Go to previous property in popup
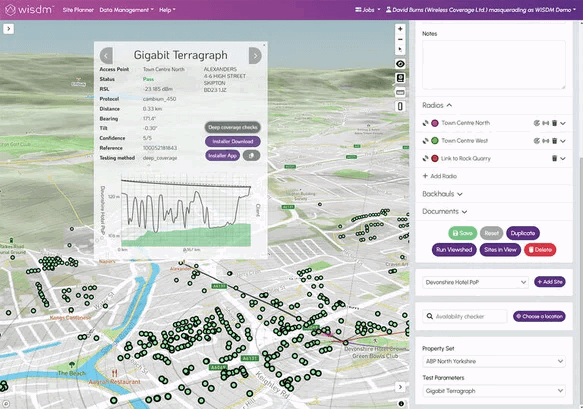The width and height of the screenshot is (583, 409). click(106, 56)
